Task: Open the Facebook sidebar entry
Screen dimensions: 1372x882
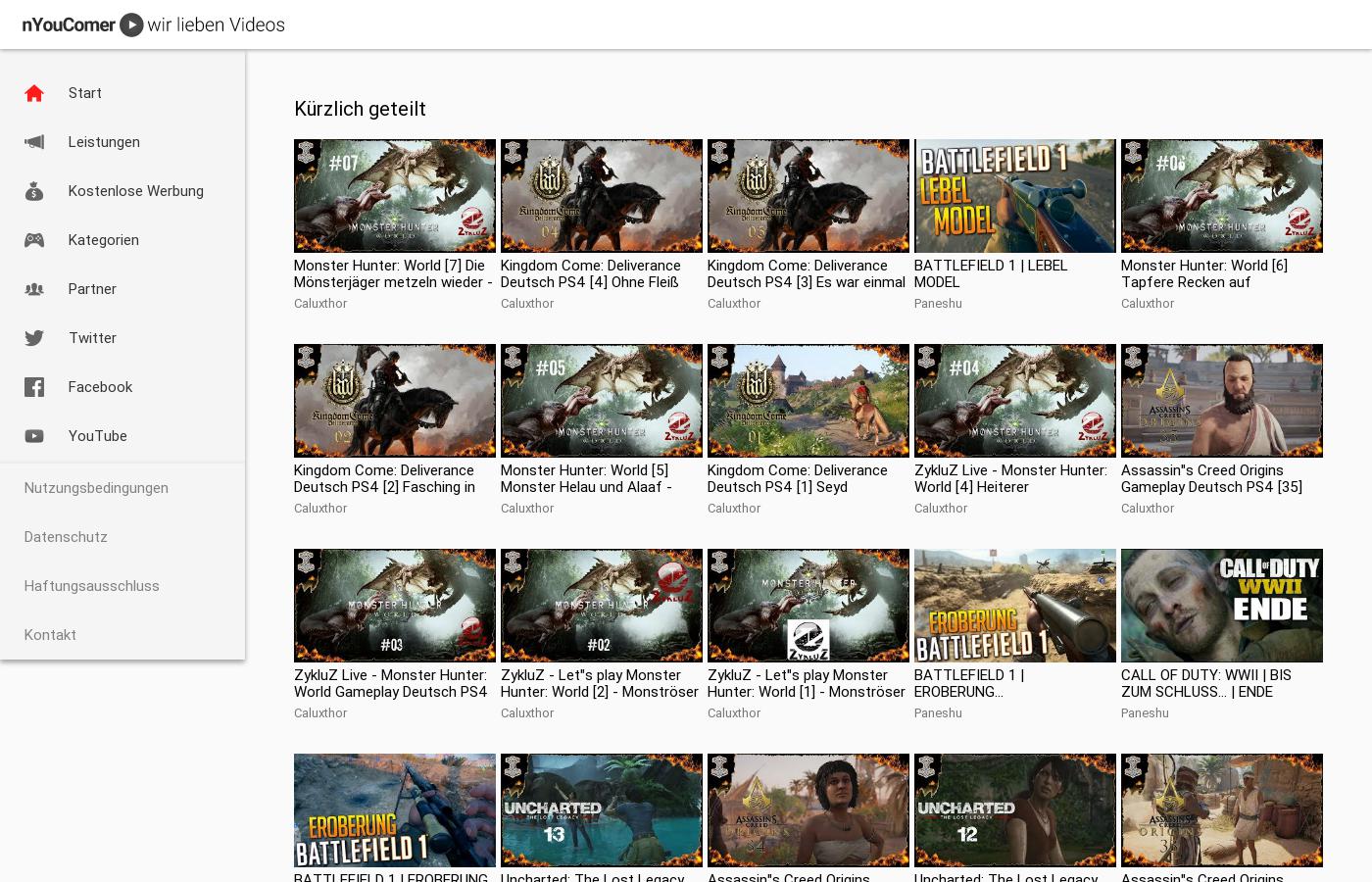Action: coord(122,387)
